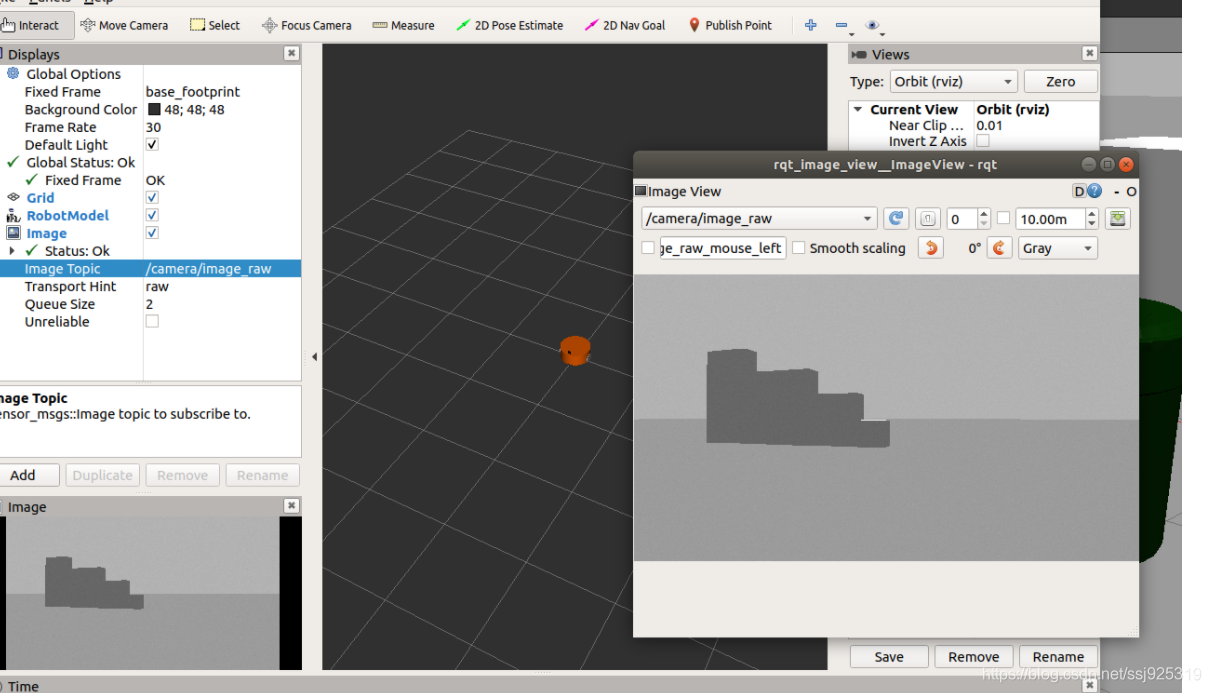The width and height of the screenshot is (1211, 693).
Task: Click the image_raw_mouse_left text field
Action: click(x=722, y=248)
